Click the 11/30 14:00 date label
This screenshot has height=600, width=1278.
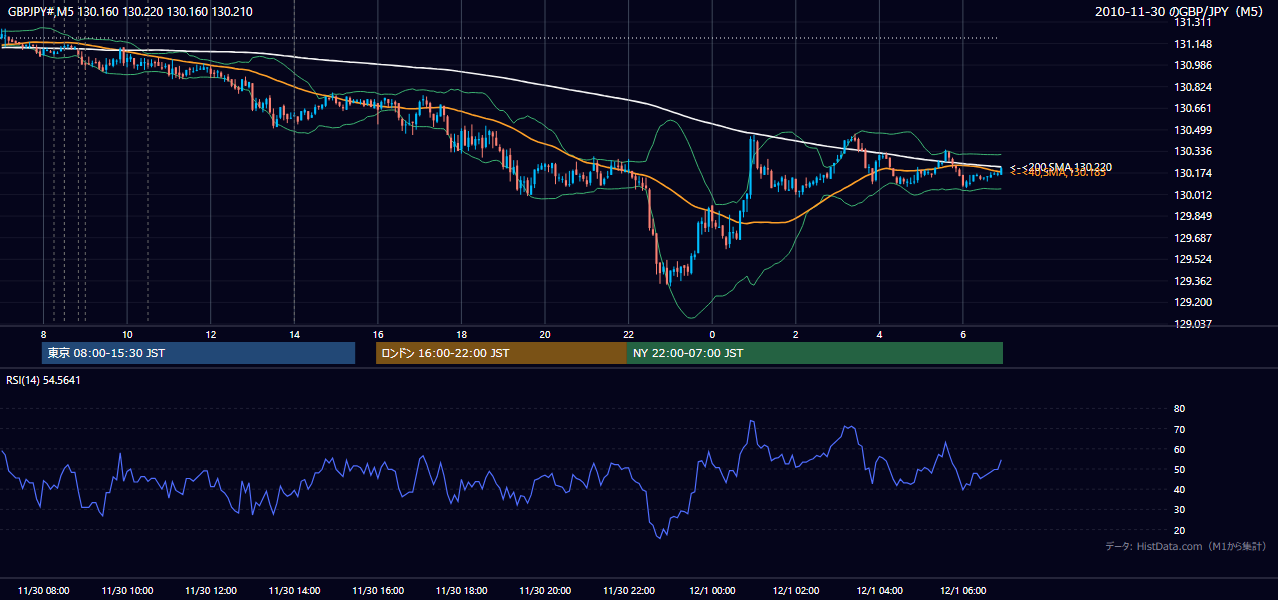[294, 591]
